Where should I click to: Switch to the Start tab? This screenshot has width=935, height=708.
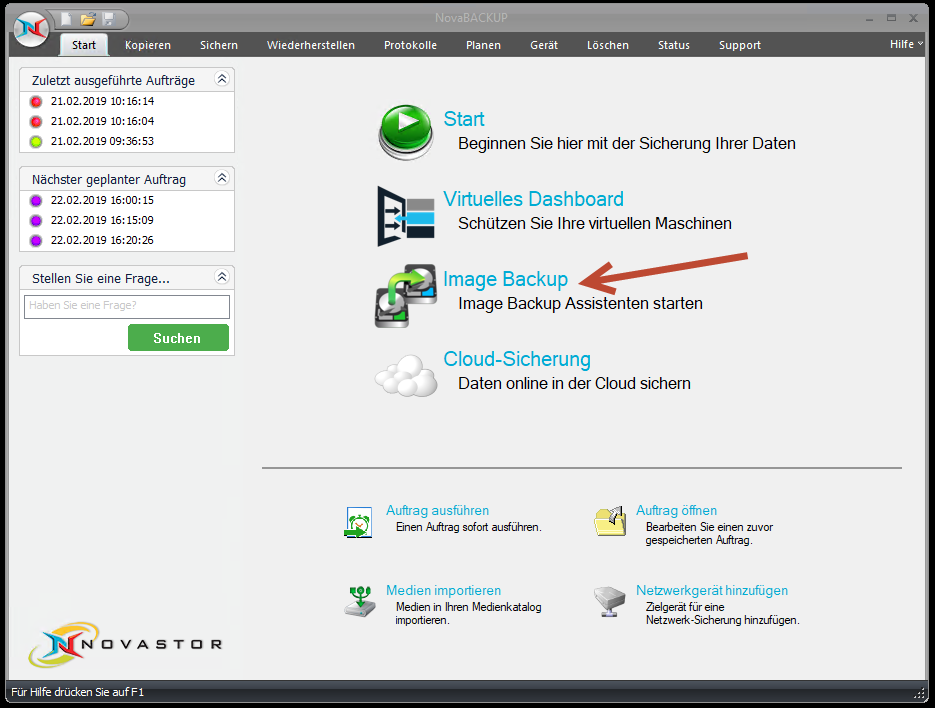click(x=84, y=45)
